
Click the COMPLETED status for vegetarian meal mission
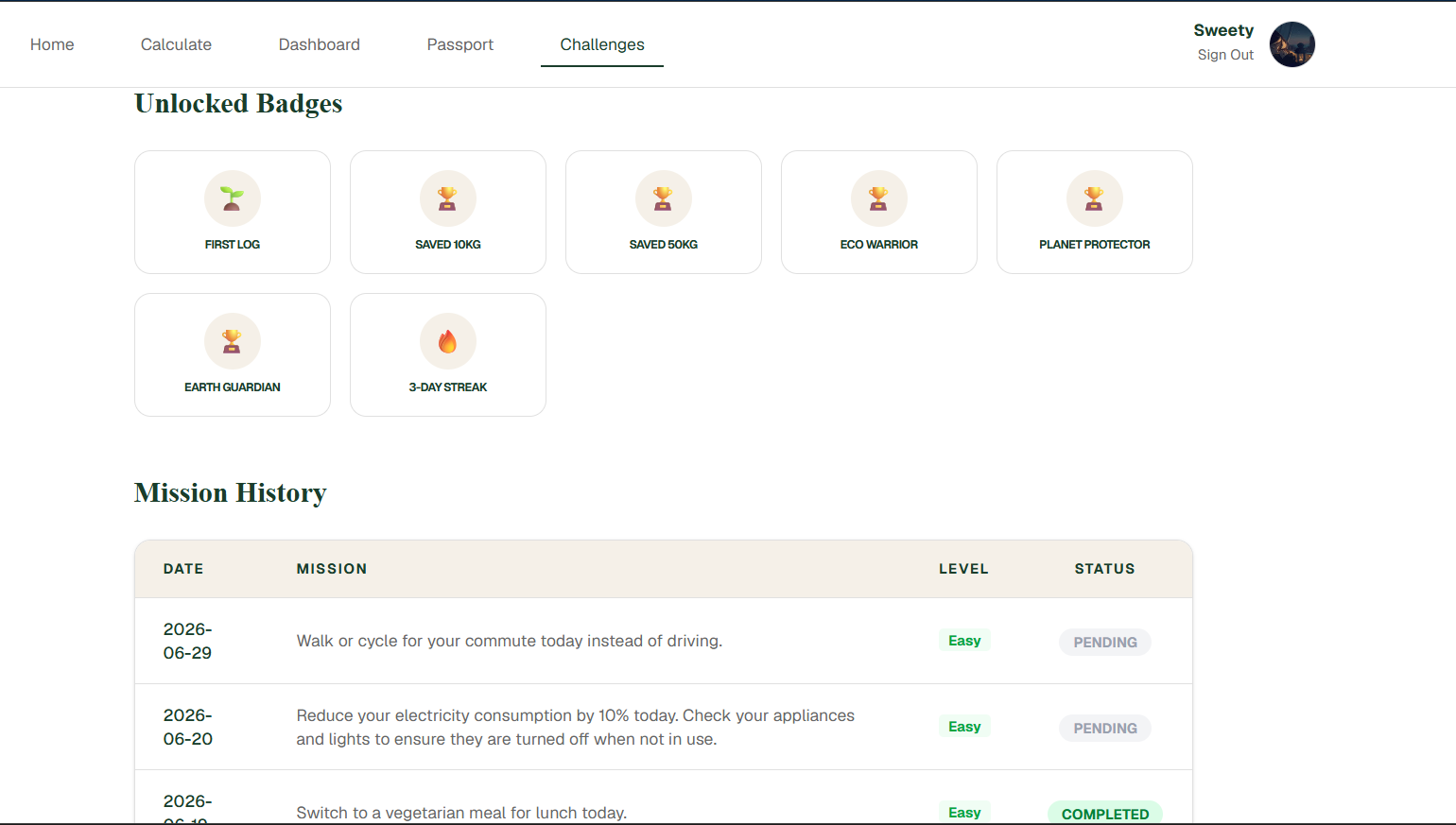[x=1105, y=814]
